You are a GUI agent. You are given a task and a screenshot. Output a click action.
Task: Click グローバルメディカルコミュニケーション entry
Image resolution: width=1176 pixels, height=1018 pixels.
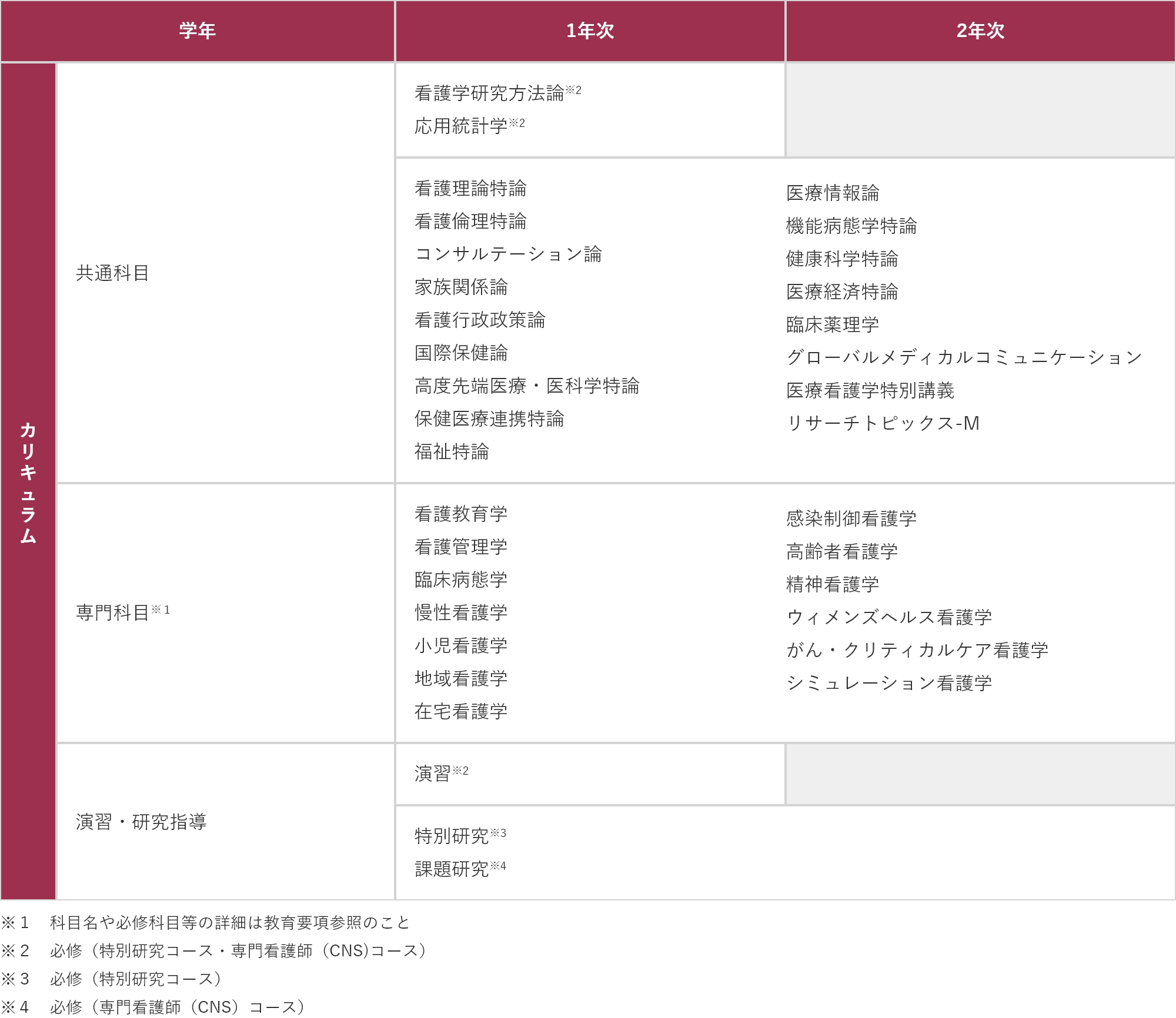click(964, 358)
